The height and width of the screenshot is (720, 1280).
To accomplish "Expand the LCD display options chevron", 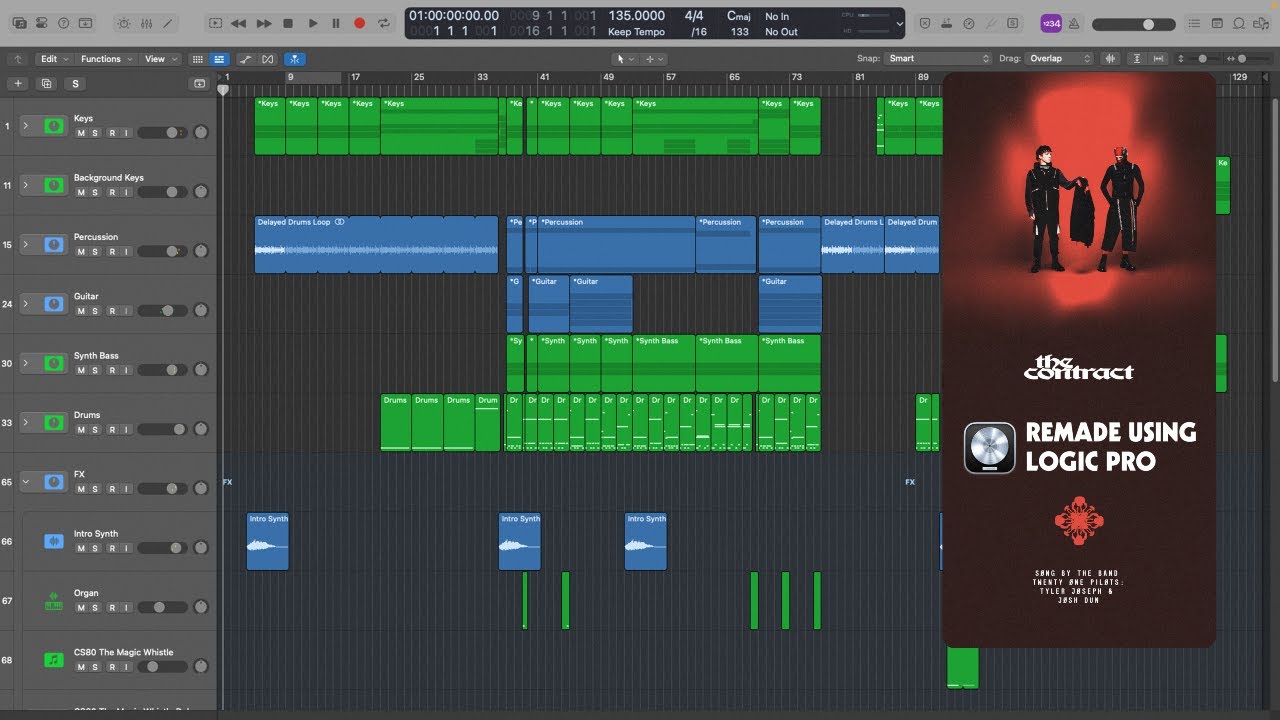I will click(900, 23).
